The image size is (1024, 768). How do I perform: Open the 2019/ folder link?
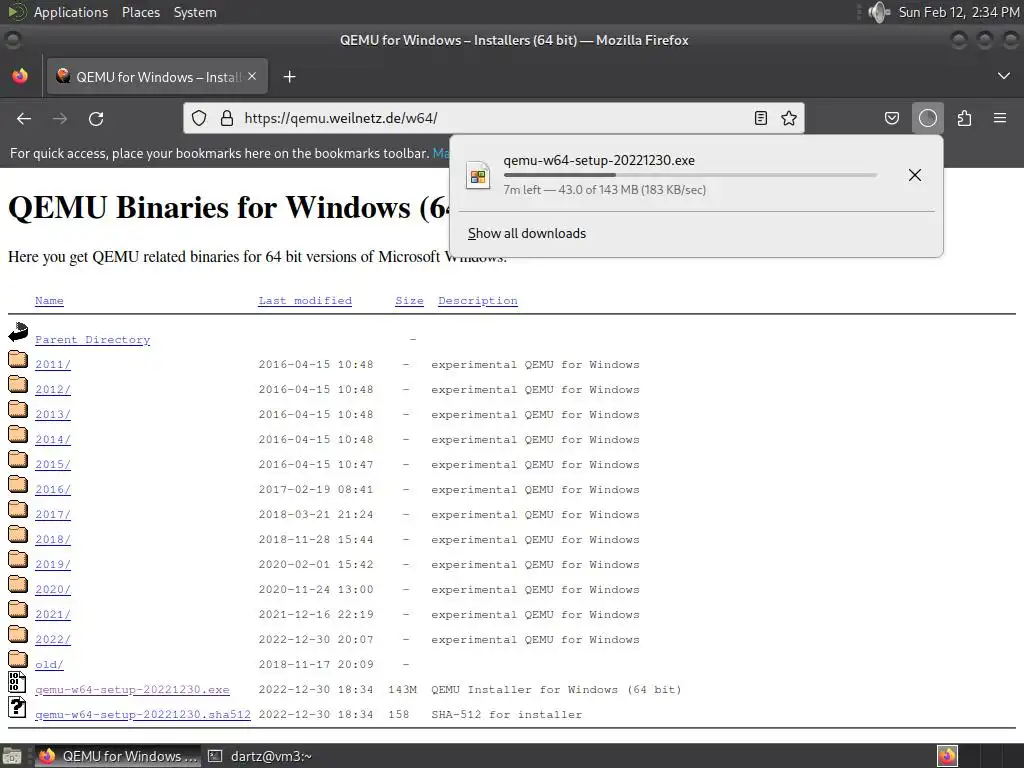53,564
